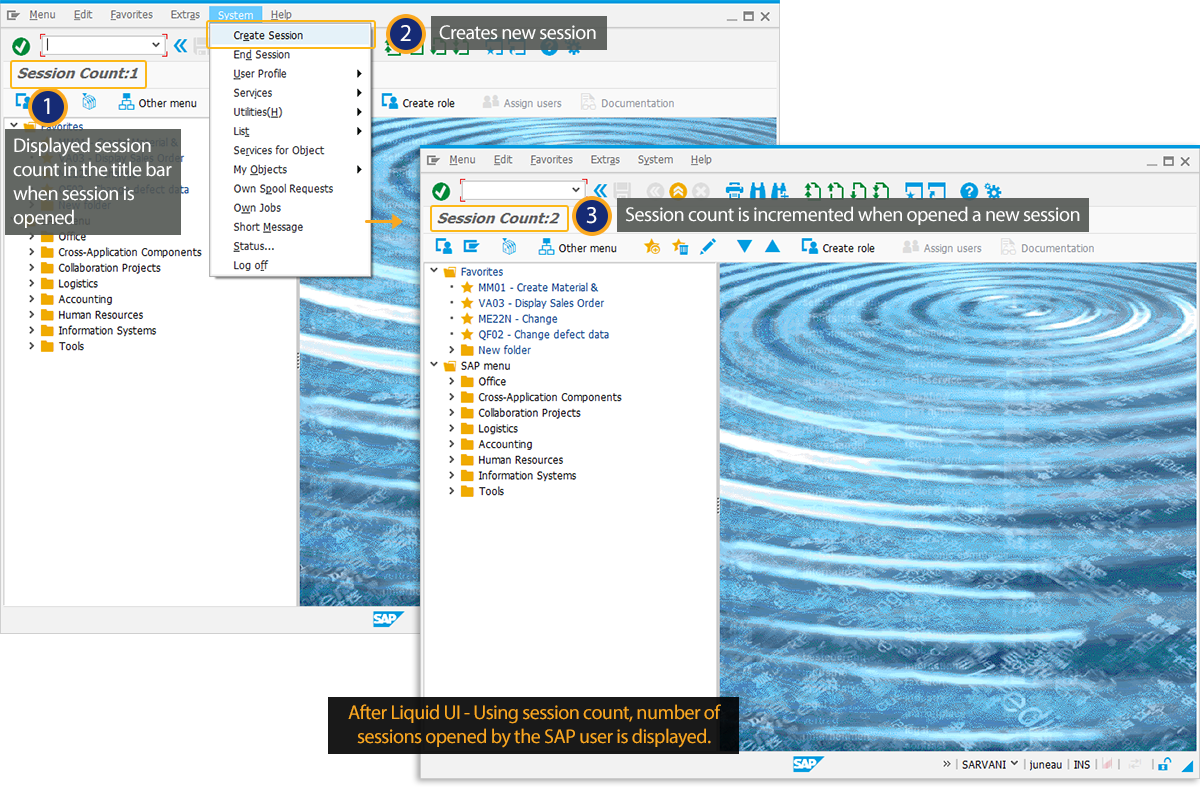
Task: Open the User Profile submenu
Action: pyautogui.click(x=290, y=74)
